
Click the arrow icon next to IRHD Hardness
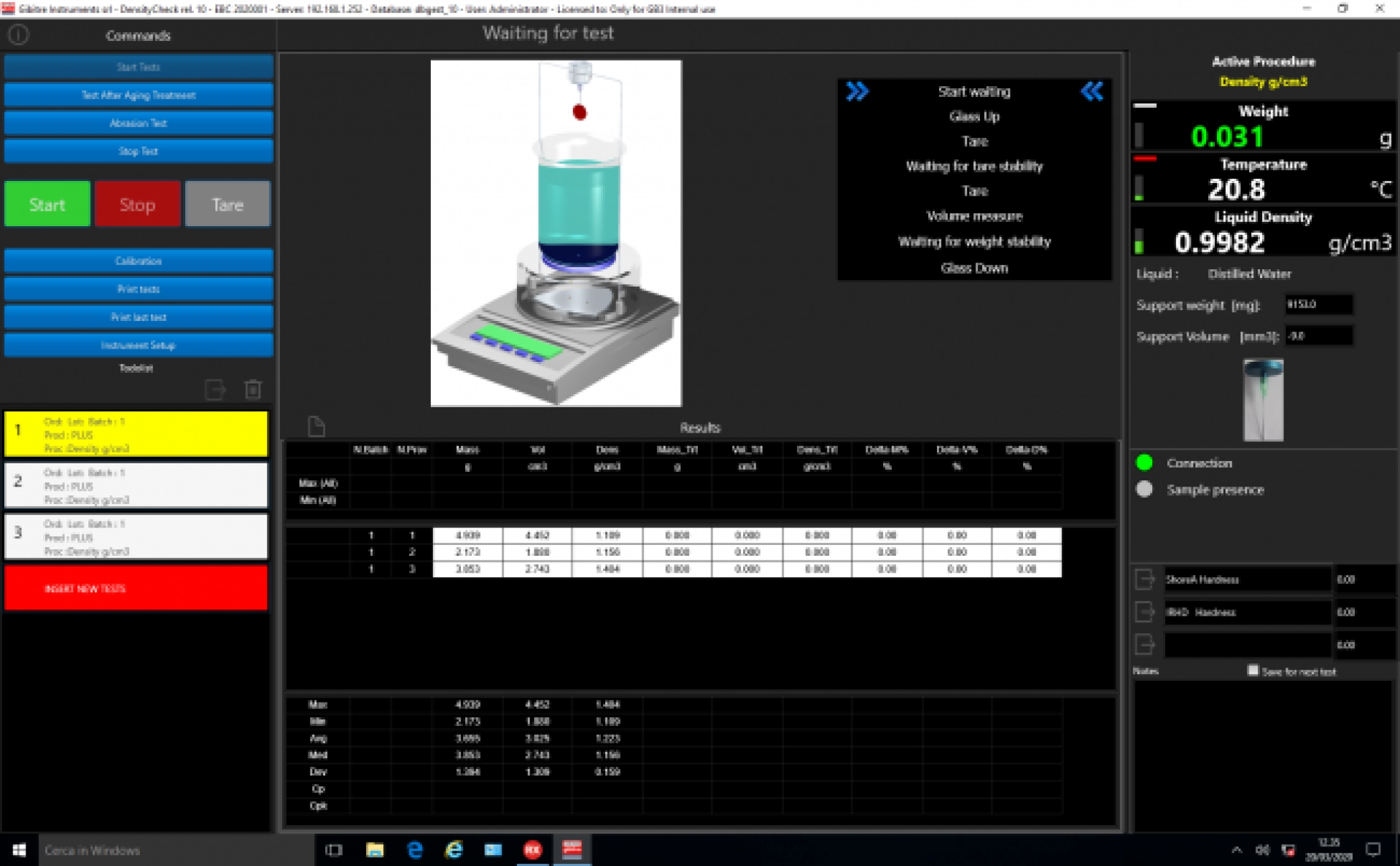1145,612
